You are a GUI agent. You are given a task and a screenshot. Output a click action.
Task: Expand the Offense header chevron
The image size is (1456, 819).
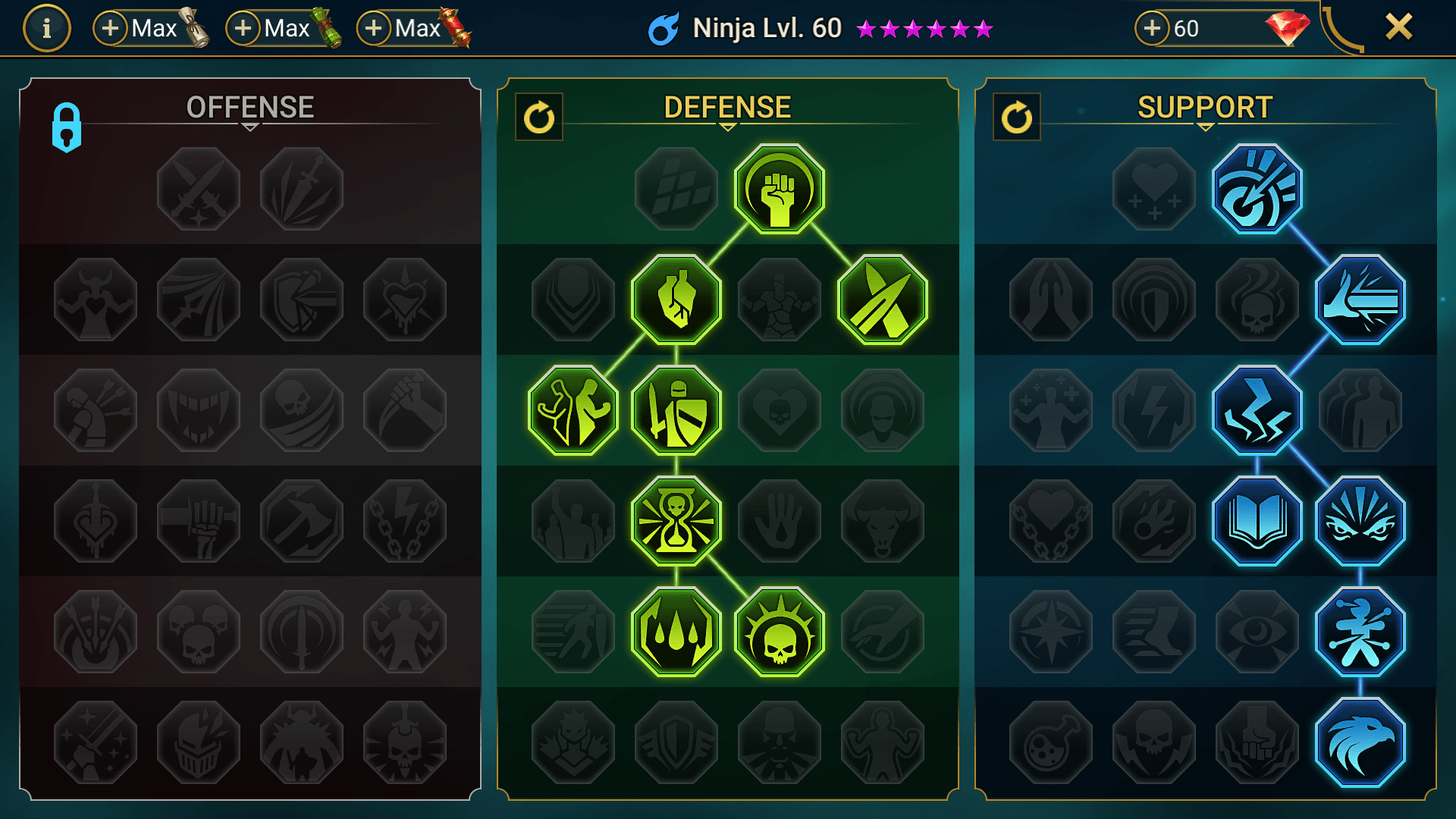point(250,127)
